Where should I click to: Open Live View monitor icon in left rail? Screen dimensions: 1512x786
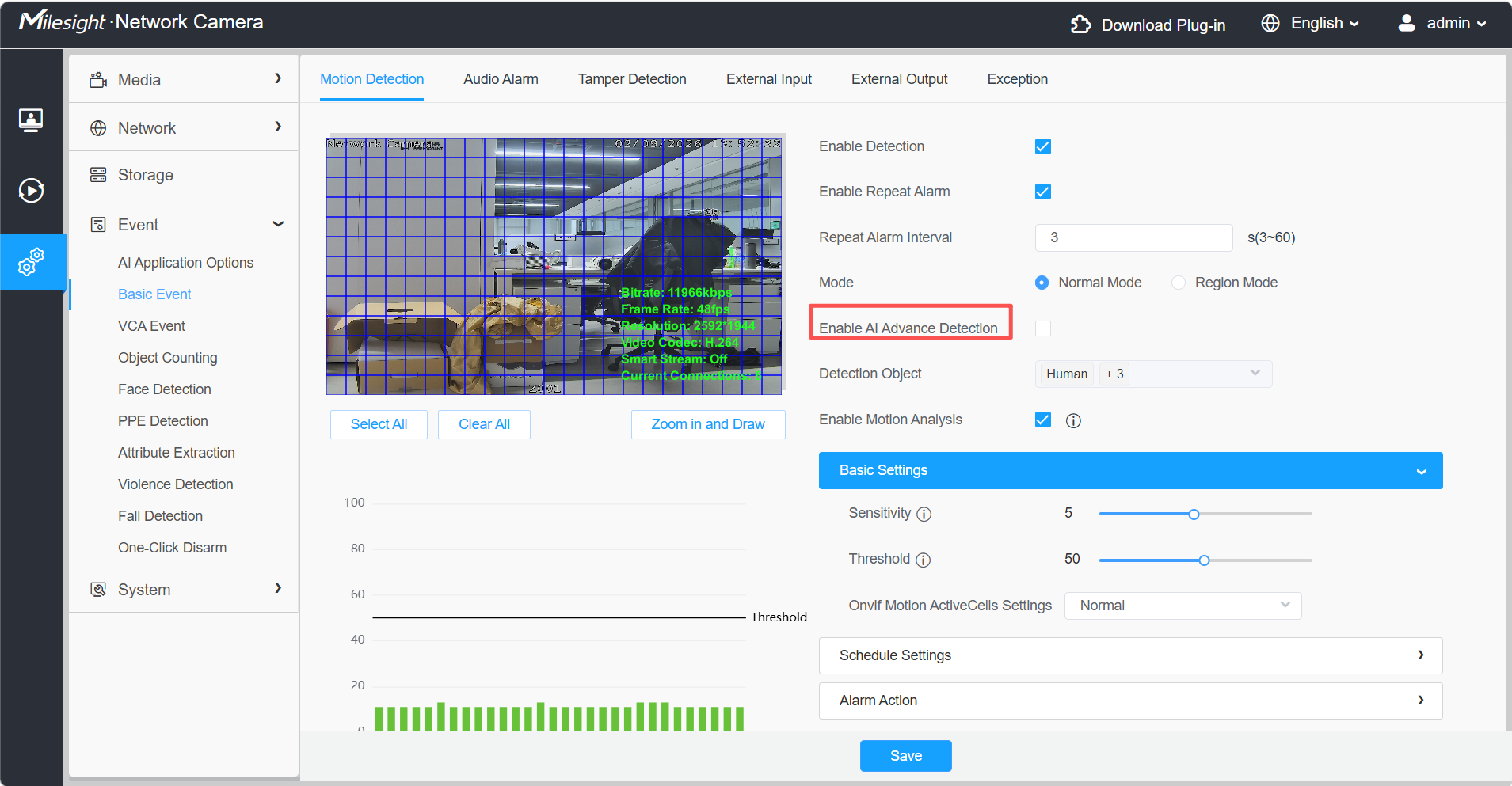coord(31,120)
